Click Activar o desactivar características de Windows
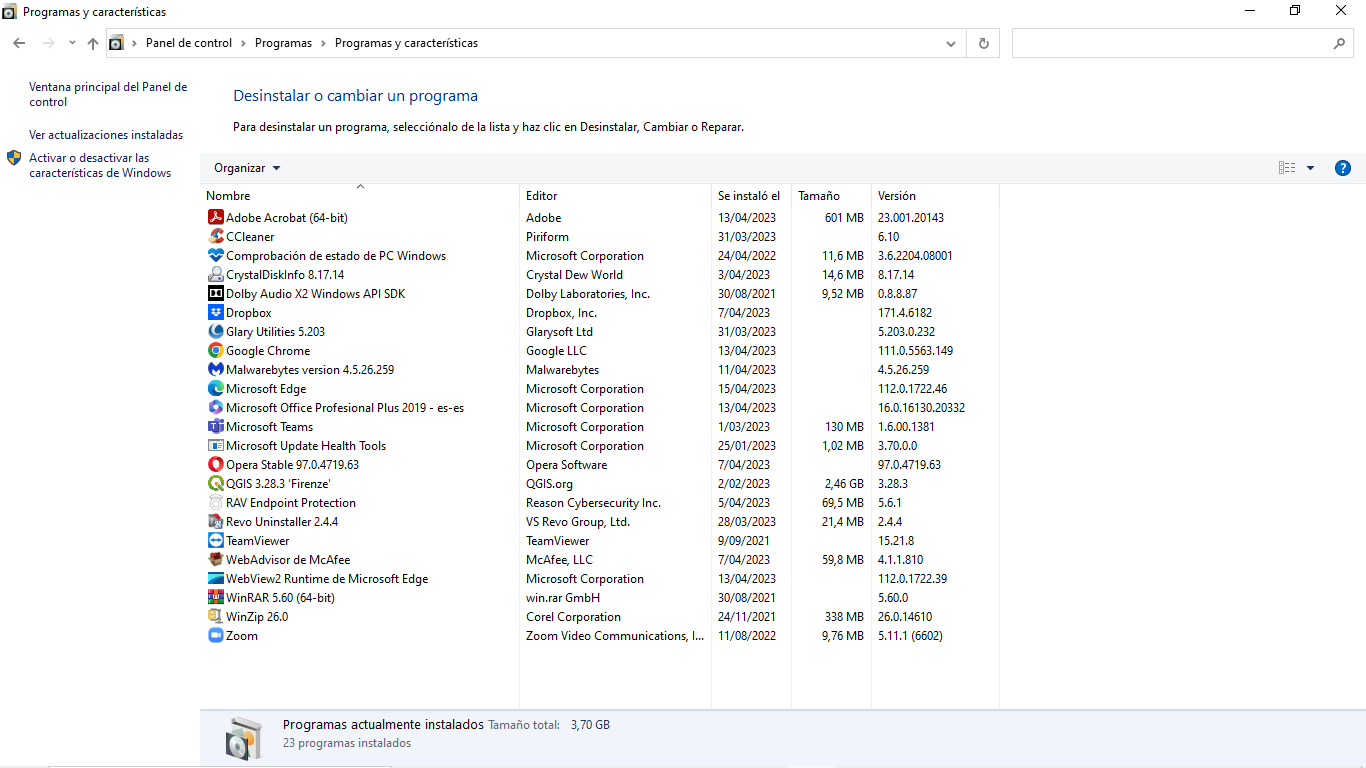The height and width of the screenshot is (768, 1366). tap(100, 165)
